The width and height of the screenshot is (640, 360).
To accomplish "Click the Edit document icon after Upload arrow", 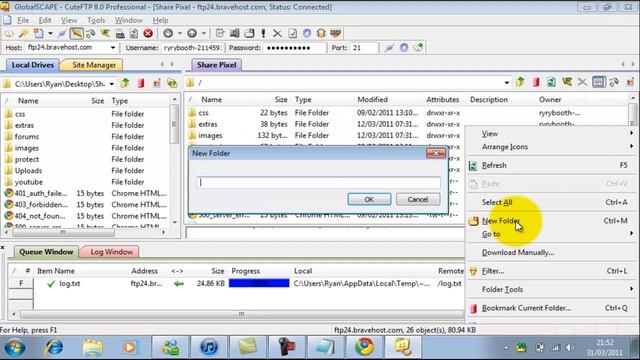I will click(x=220, y=33).
